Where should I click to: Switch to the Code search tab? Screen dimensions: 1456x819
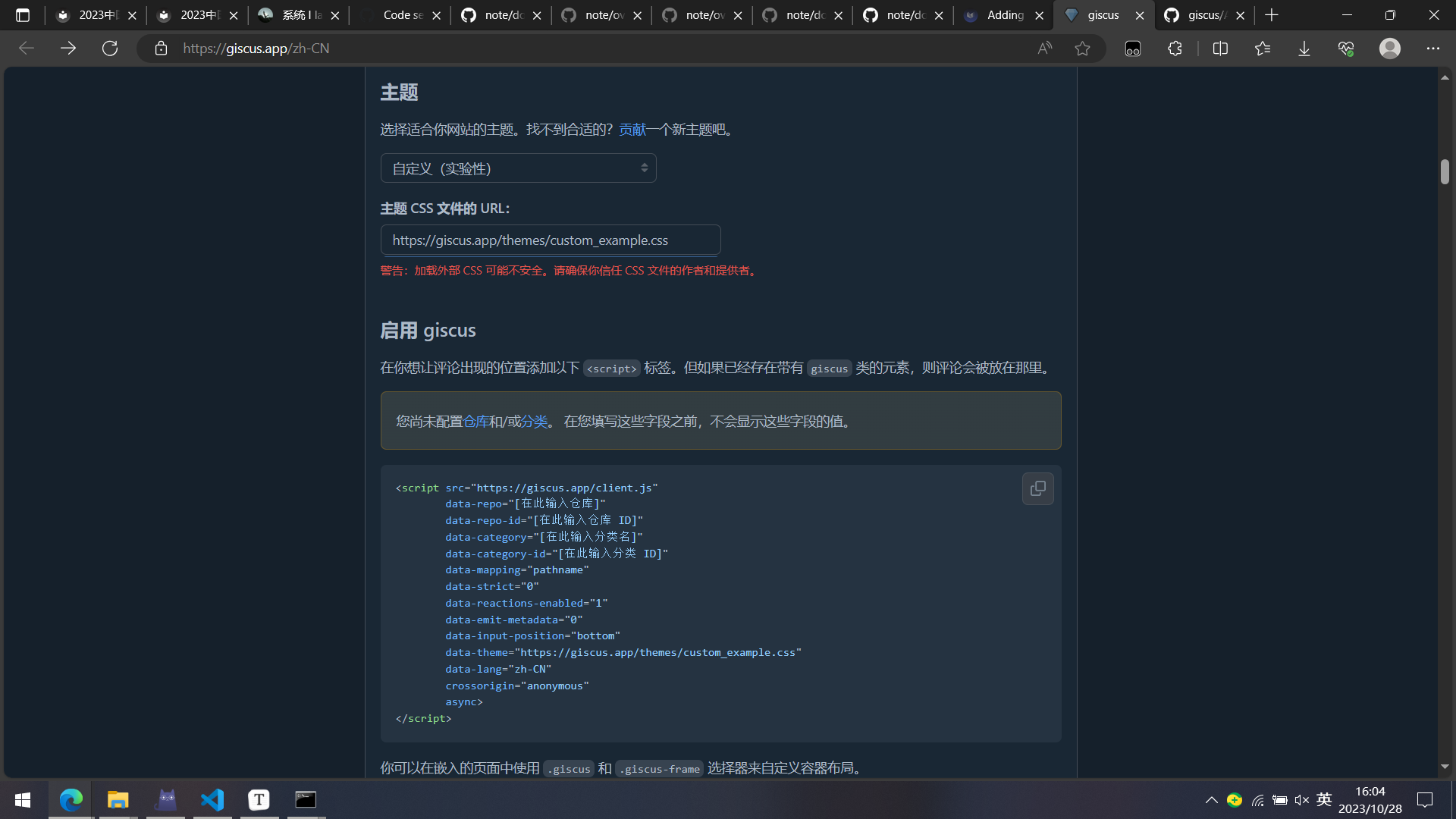[x=402, y=15]
